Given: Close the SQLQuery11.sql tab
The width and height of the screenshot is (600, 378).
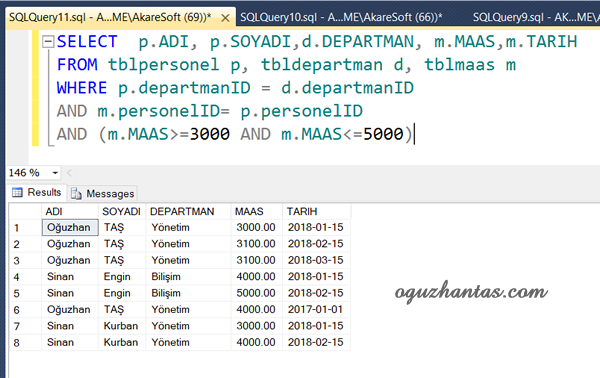Looking at the screenshot, I should (225, 18).
